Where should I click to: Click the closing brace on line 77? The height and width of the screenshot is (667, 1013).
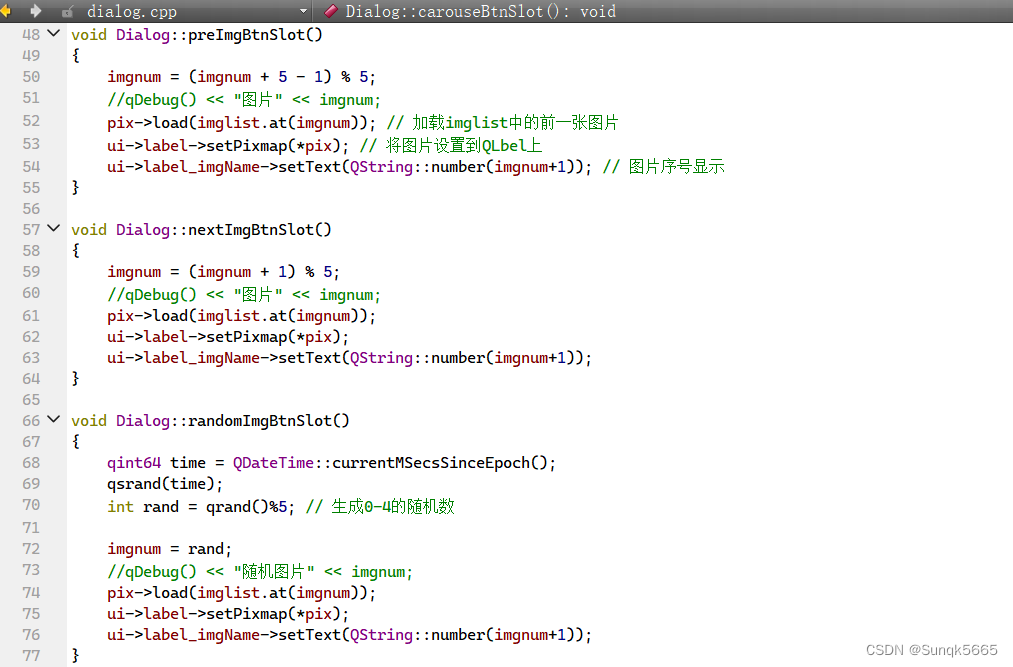76,655
